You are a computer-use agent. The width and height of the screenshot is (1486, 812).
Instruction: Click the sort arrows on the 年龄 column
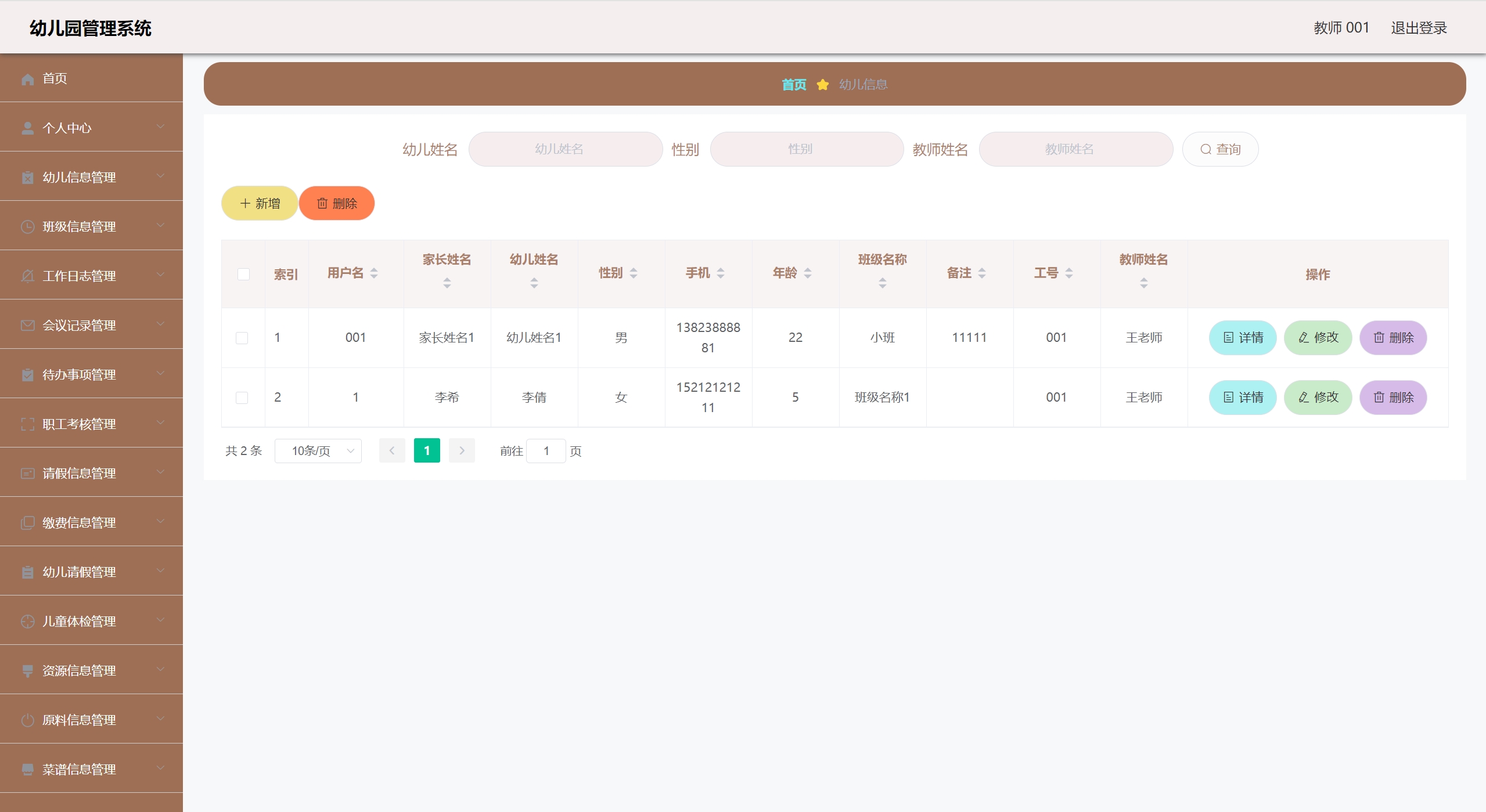pyautogui.click(x=808, y=273)
